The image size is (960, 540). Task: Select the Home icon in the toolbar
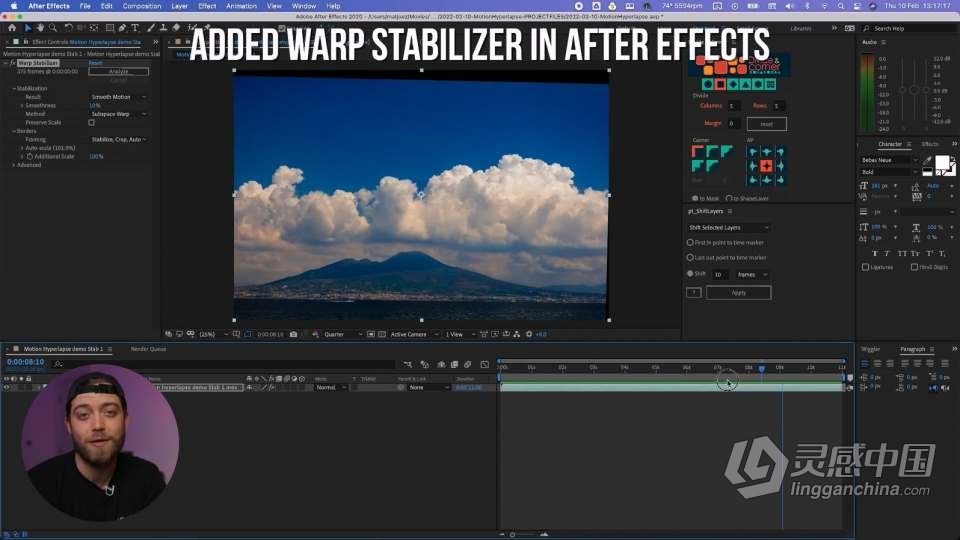pos(12,28)
